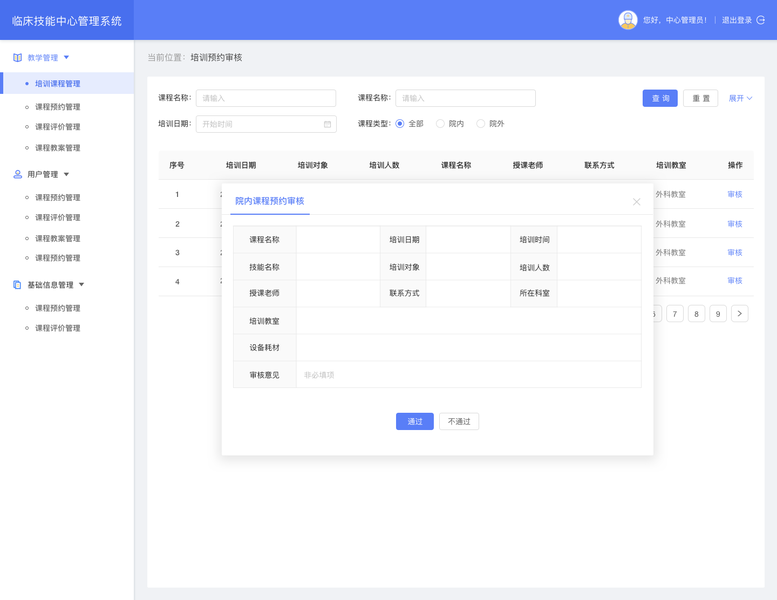Image resolution: width=777 pixels, height=600 pixels.
Task: Open 课程预约管理 under 教学管理
Action: coord(57,107)
